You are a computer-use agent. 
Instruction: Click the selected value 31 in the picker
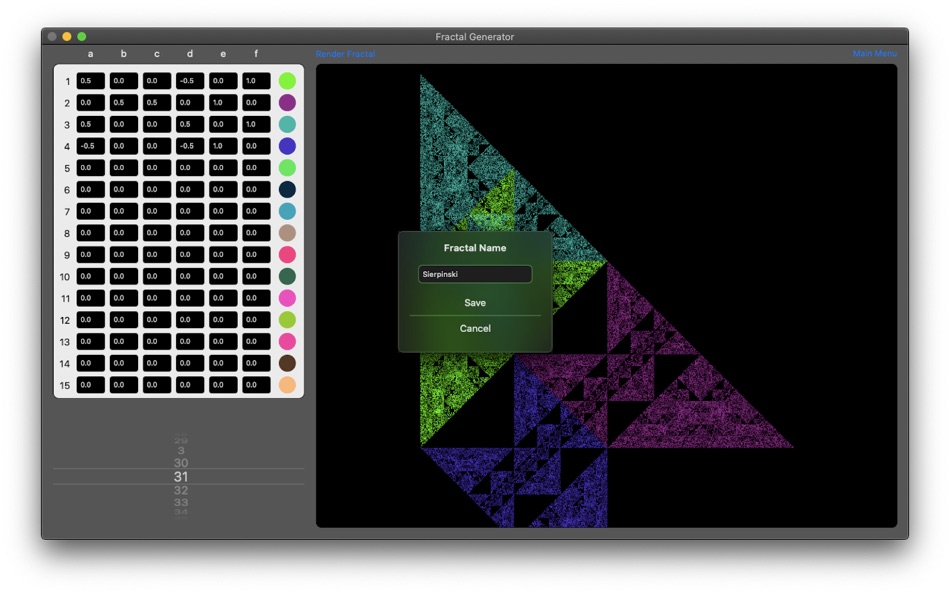click(x=181, y=477)
